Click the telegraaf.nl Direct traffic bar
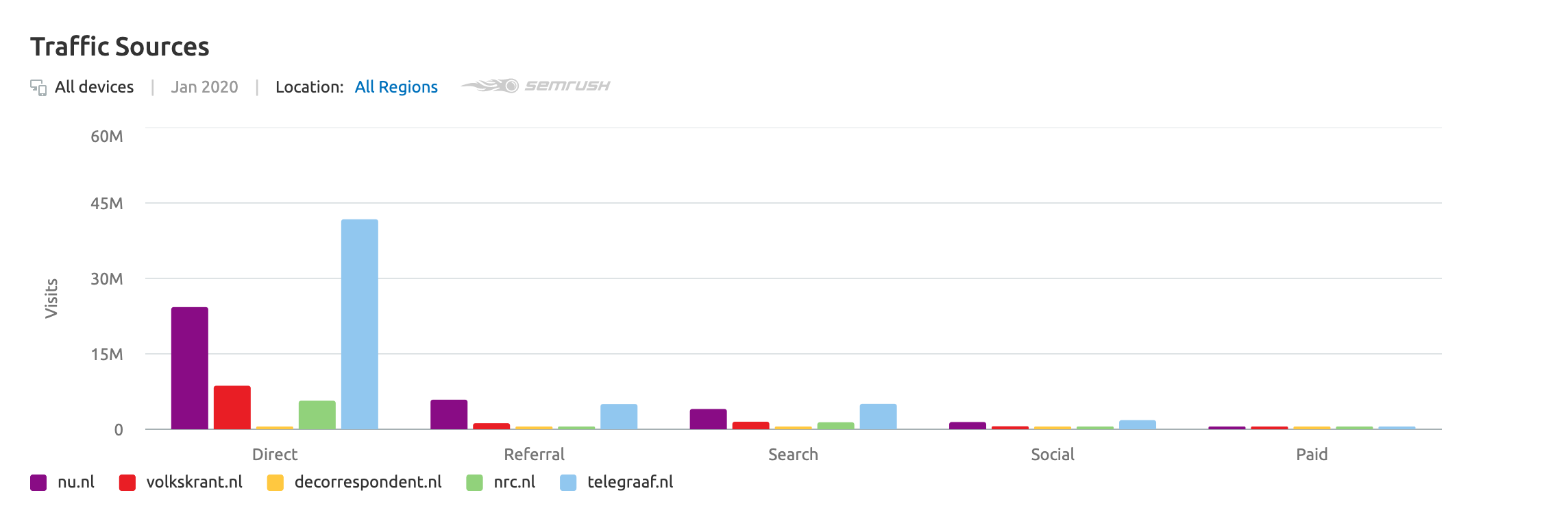1568x528 pixels. tap(360, 324)
